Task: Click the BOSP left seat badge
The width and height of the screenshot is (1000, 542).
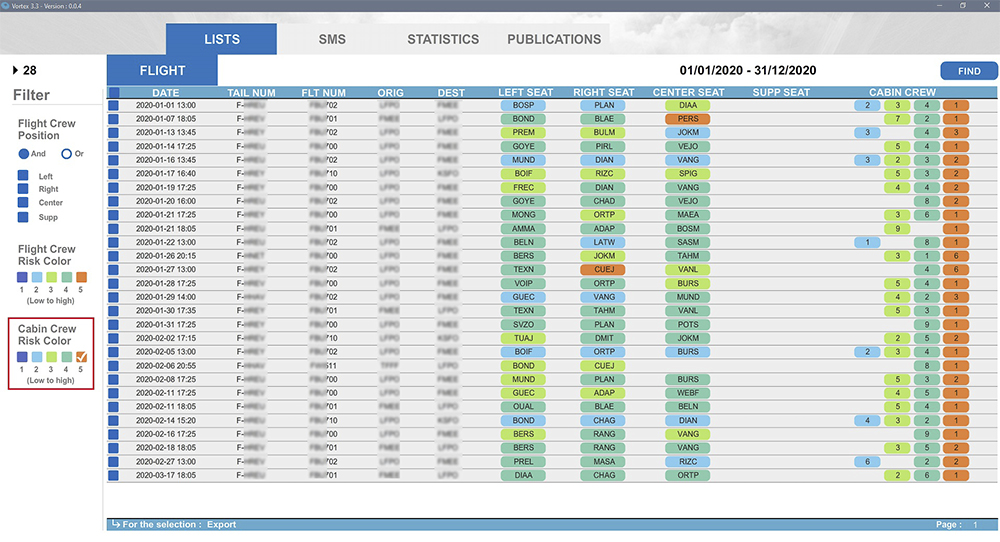Action: coord(523,105)
